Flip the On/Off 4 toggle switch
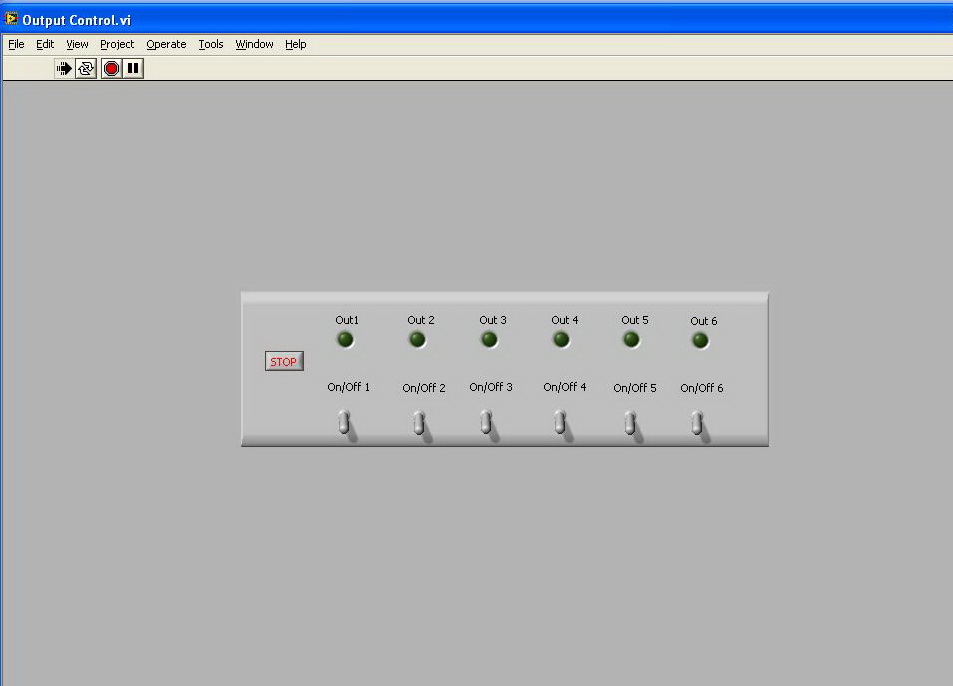953x686 pixels. 560,422
